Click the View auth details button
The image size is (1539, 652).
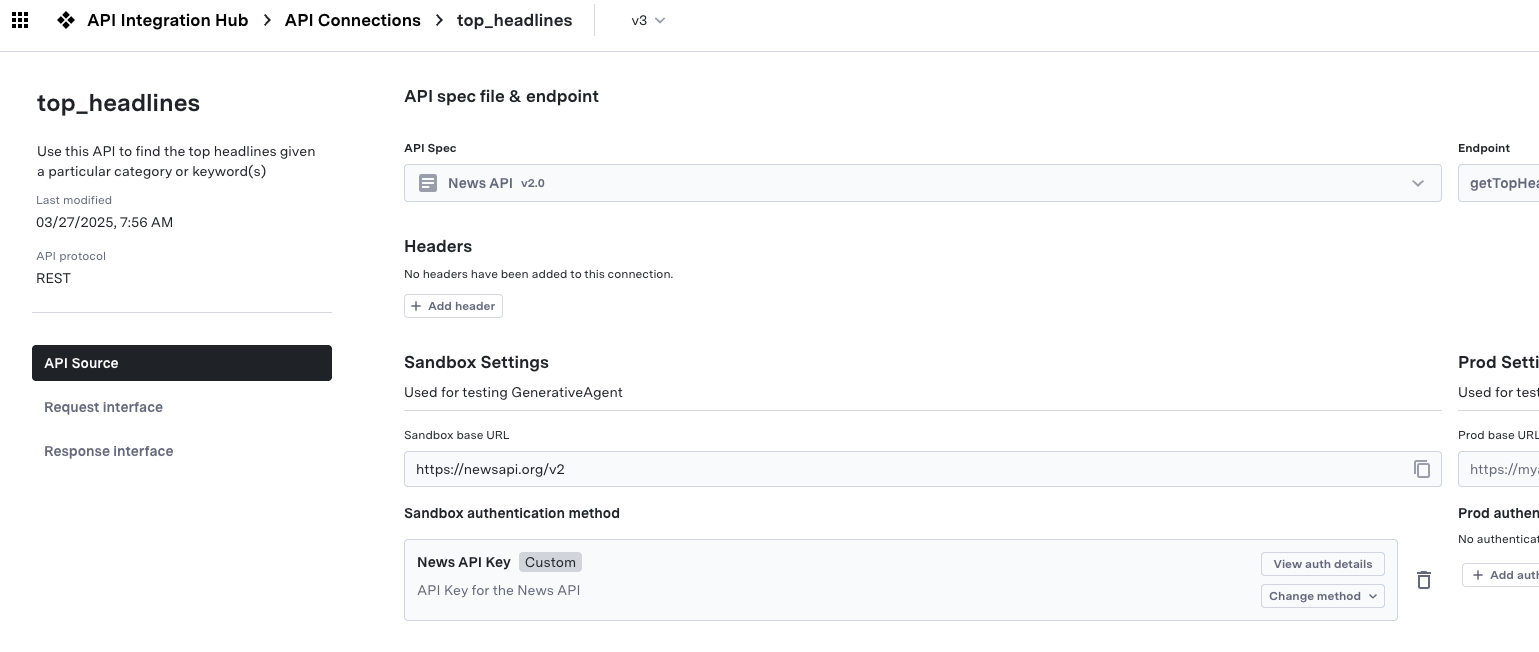pyautogui.click(x=1322, y=564)
